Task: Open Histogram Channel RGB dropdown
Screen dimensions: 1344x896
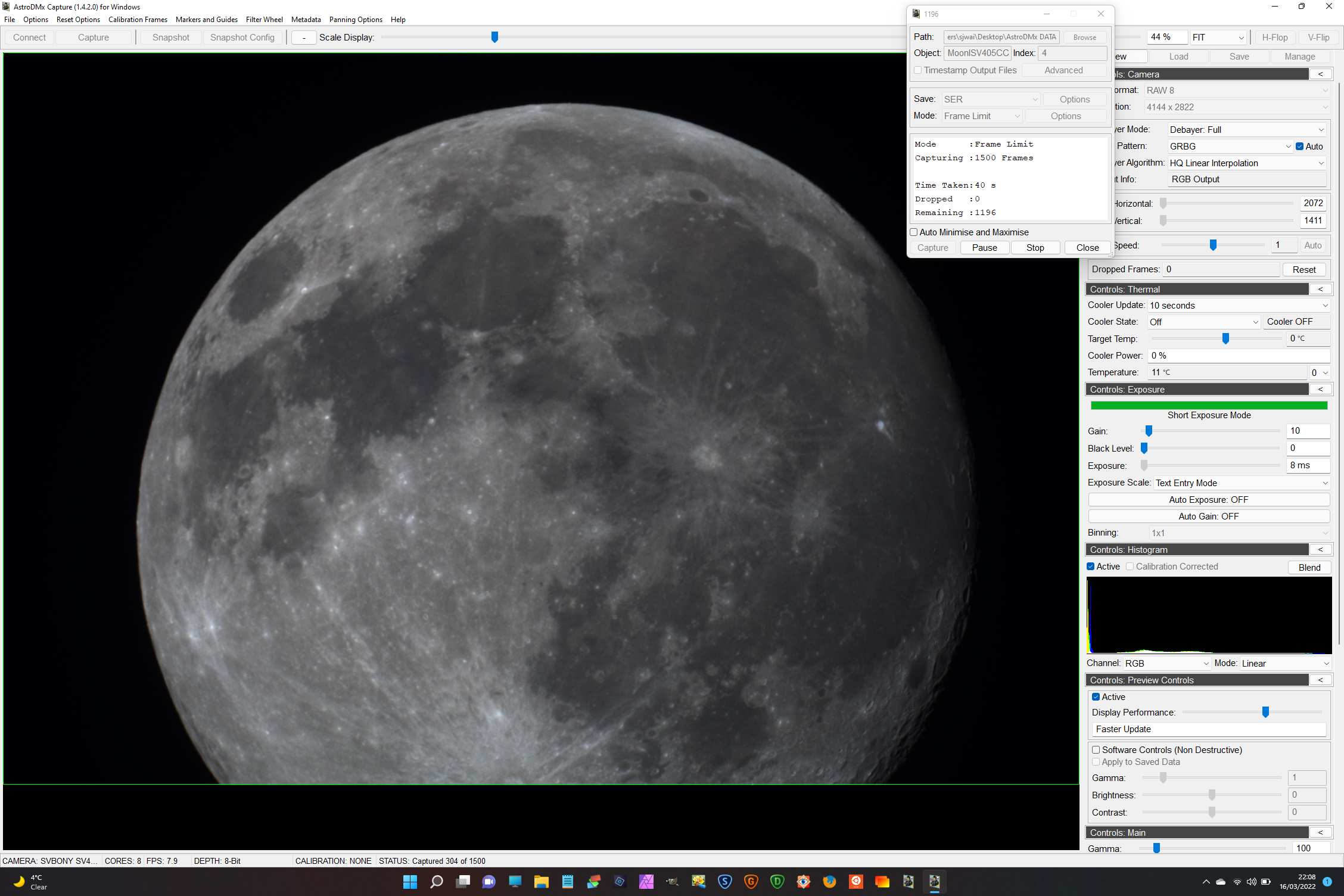Action: point(1166,664)
